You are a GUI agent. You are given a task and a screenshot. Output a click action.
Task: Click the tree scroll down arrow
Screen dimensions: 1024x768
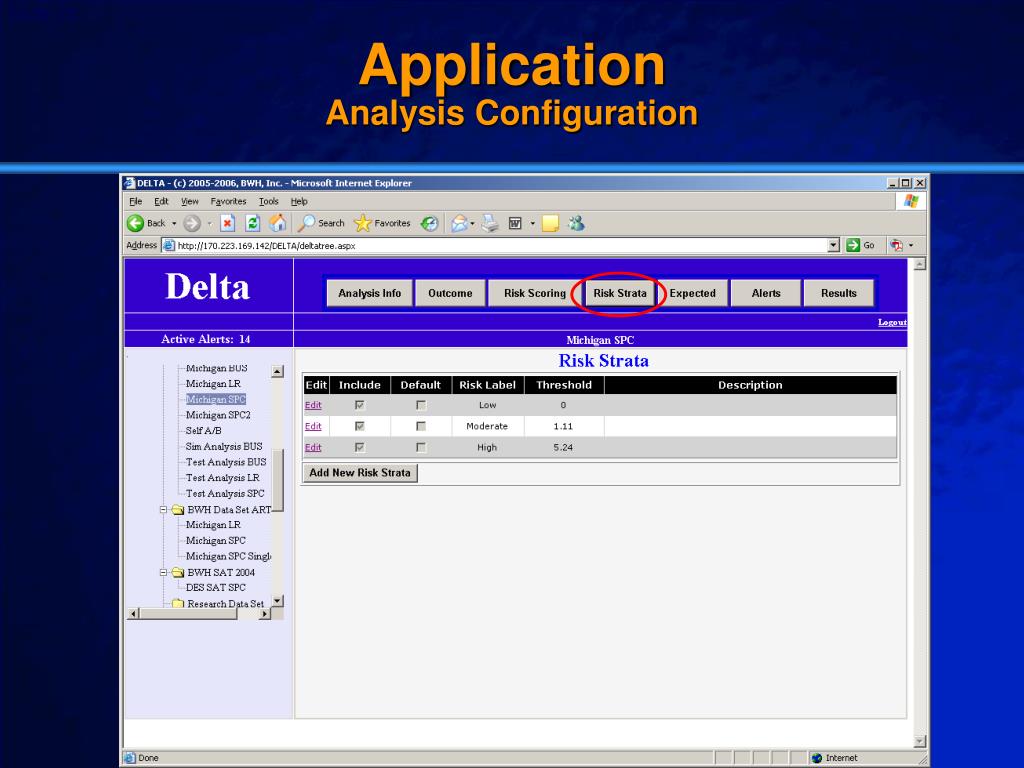tap(278, 601)
